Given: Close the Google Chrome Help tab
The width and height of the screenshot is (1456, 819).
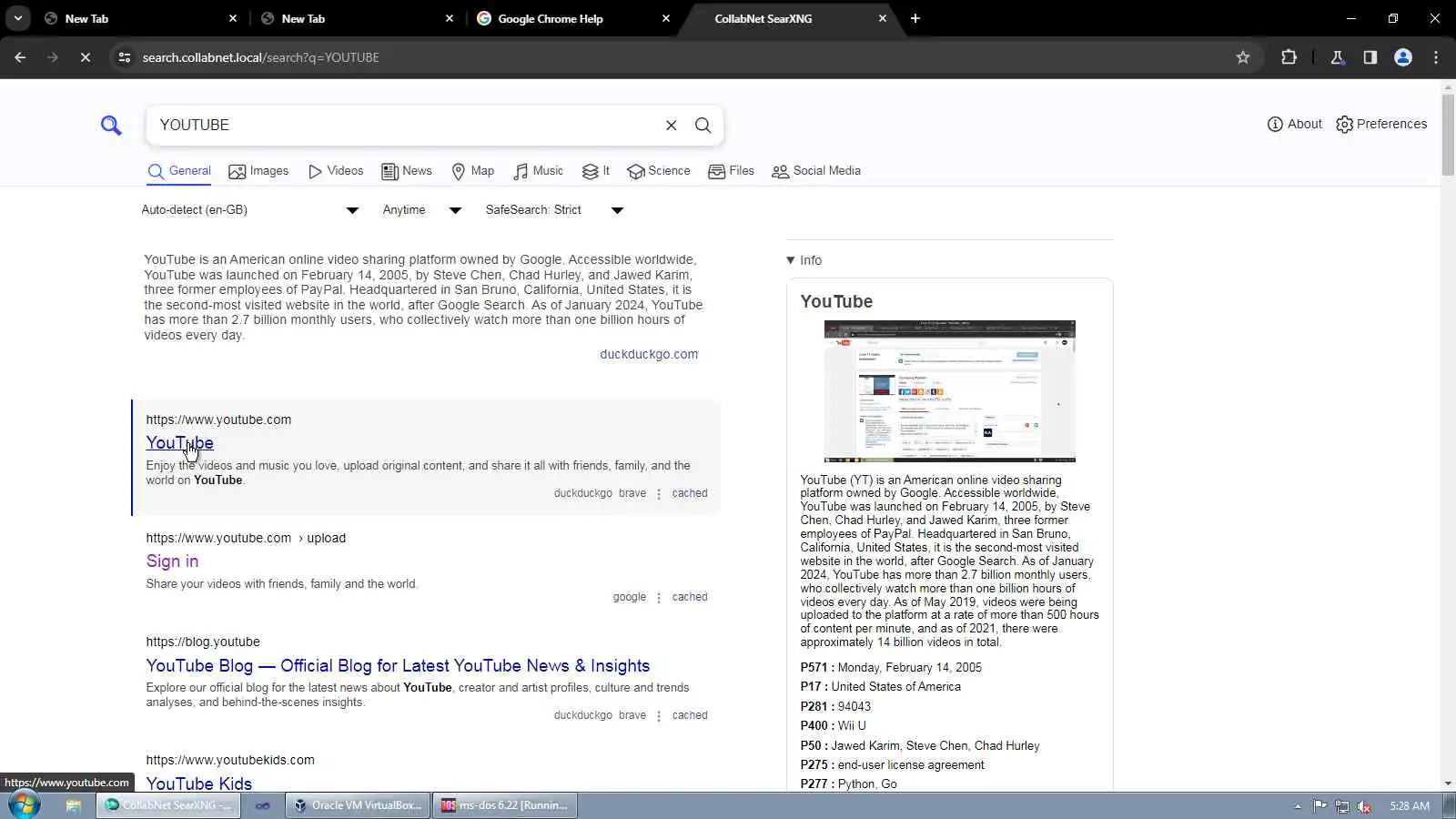Looking at the screenshot, I should pos(666,18).
